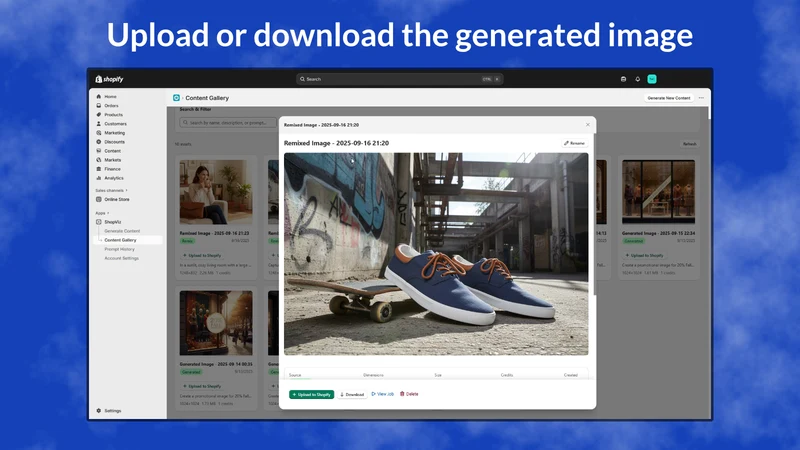Open the holiday shop window thumbnail
800x450 pixels.
[216, 323]
